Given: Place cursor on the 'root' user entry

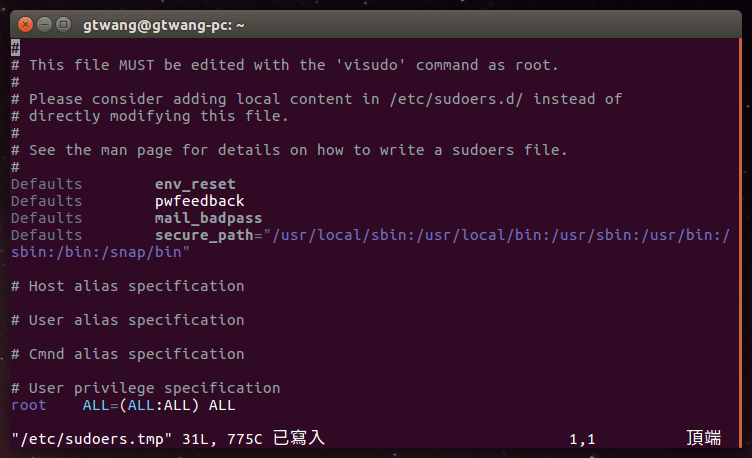Looking at the screenshot, I should pos(28,405).
